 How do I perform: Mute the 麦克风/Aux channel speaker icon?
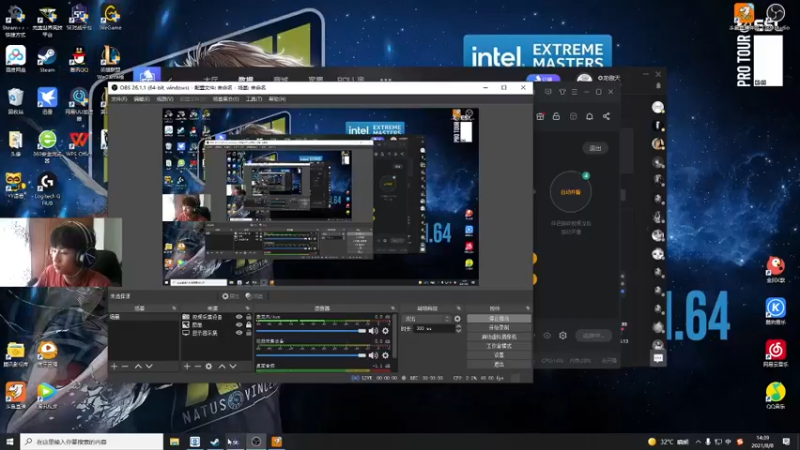[373, 331]
